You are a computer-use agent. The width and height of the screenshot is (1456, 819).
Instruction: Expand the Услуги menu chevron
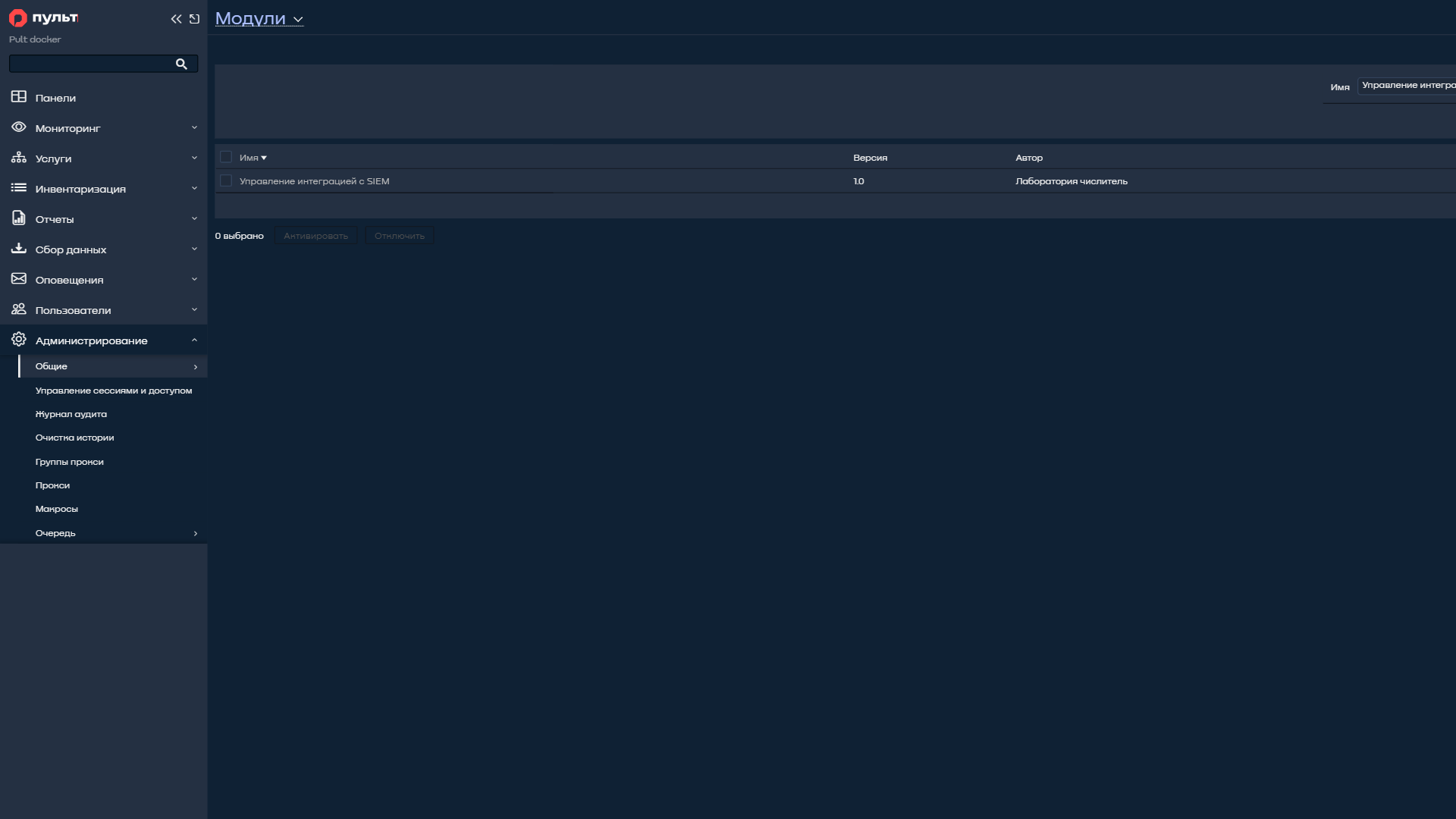coord(194,158)
